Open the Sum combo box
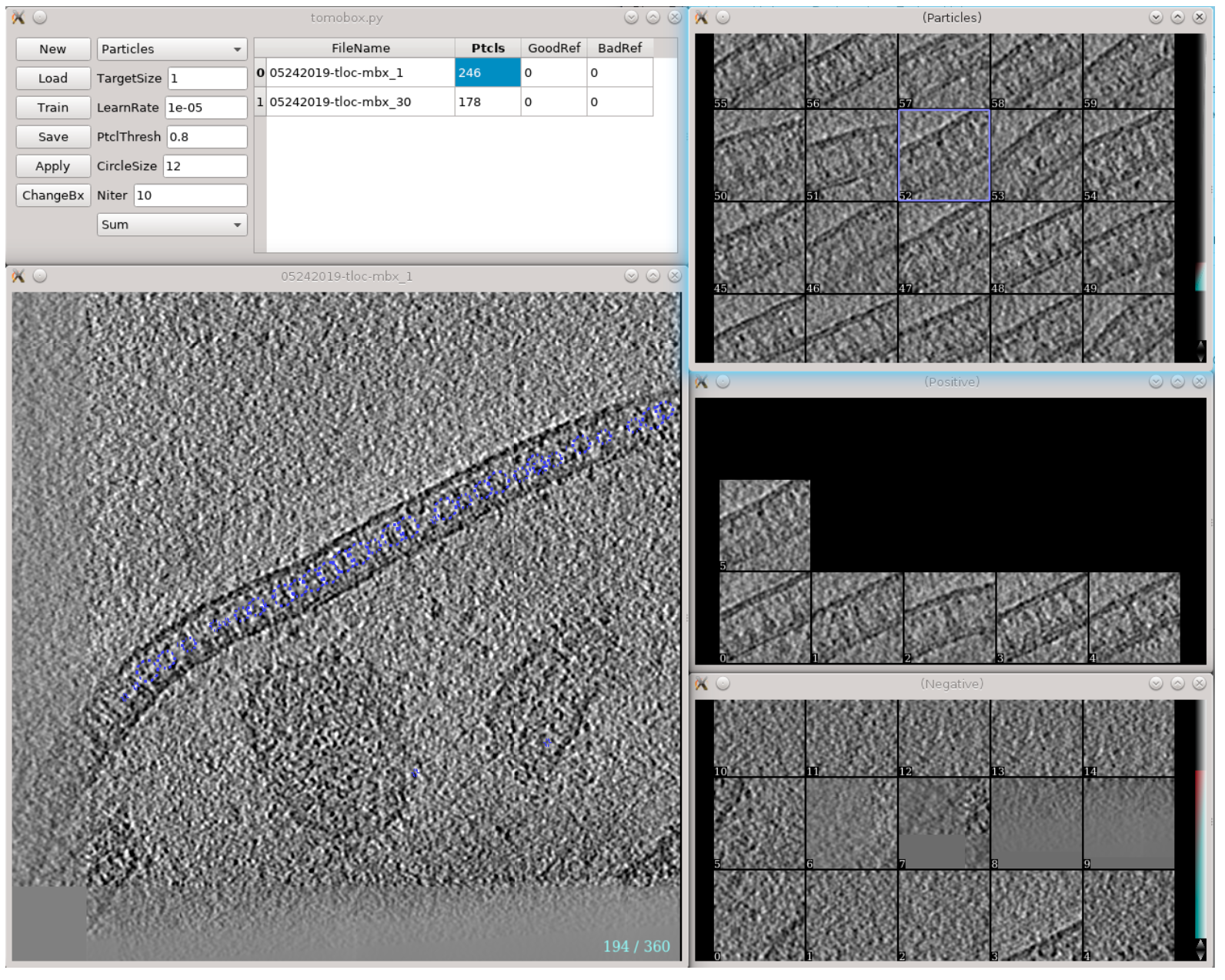This screenshot has height=980, width=1225. [x=172, y=225]
